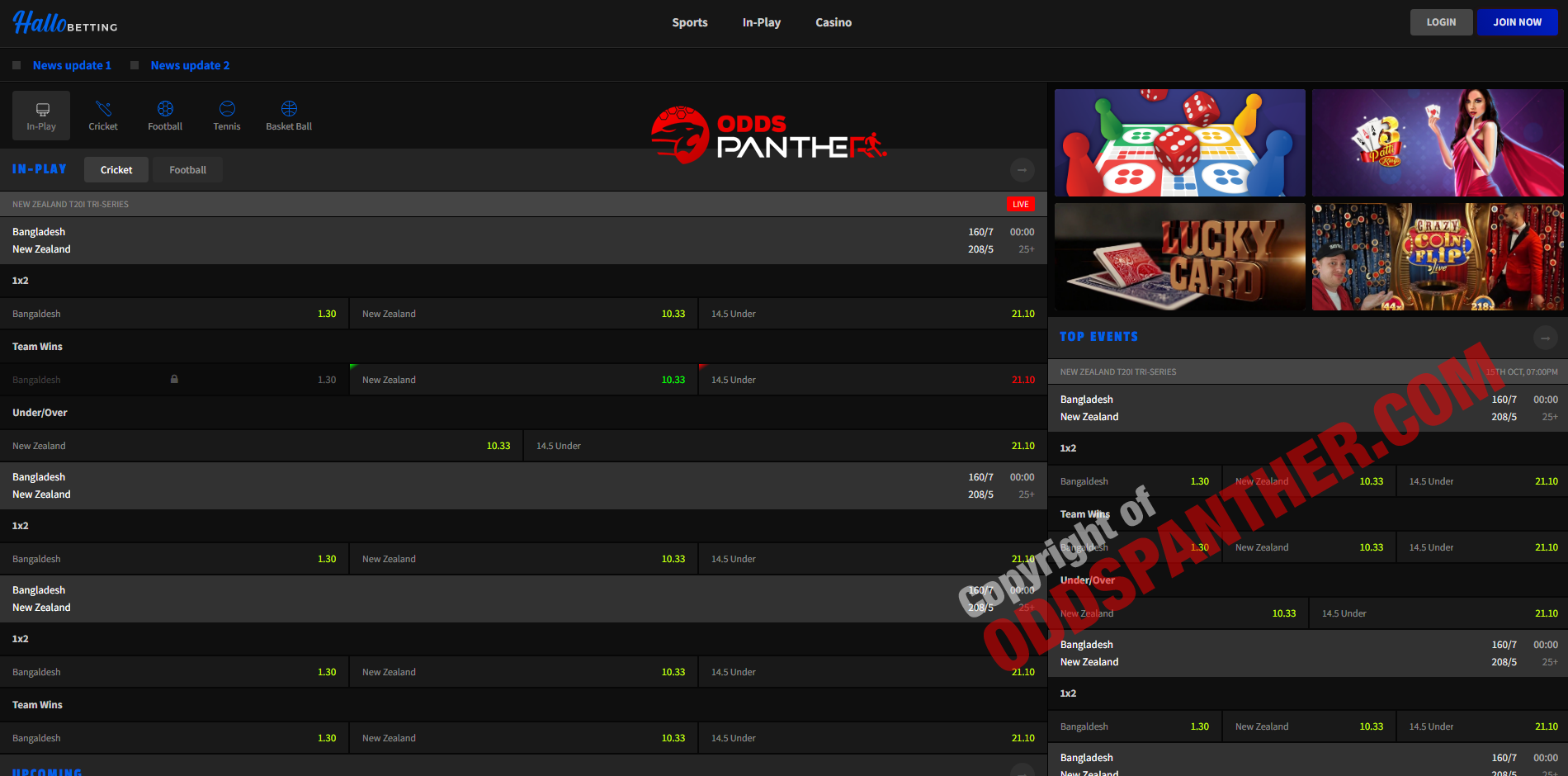Open the Basket Ball sport icon
1568x776 pixels.
click(x=289, y=116)
